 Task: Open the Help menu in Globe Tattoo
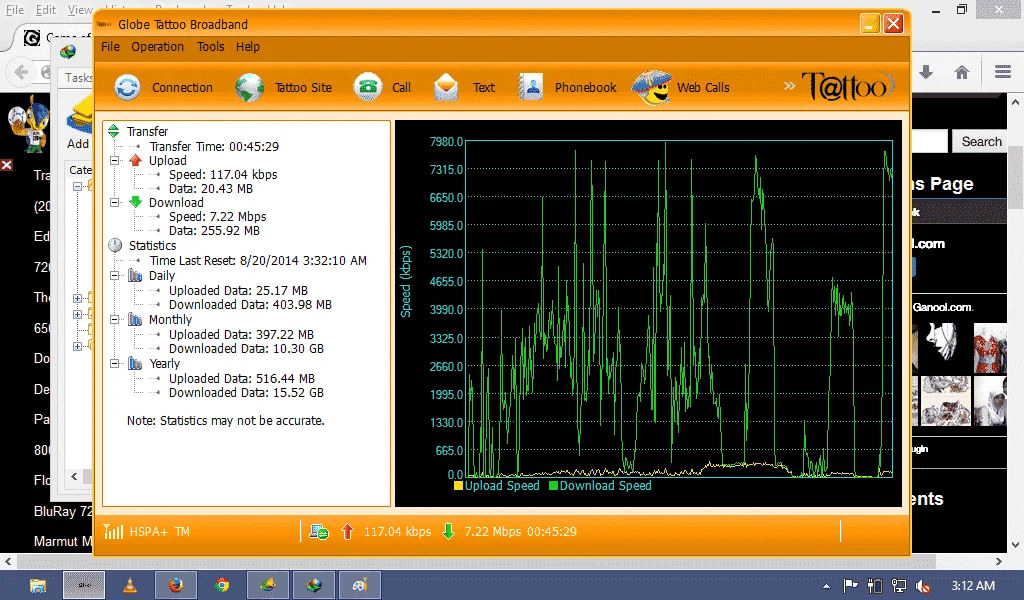(248, 47)
